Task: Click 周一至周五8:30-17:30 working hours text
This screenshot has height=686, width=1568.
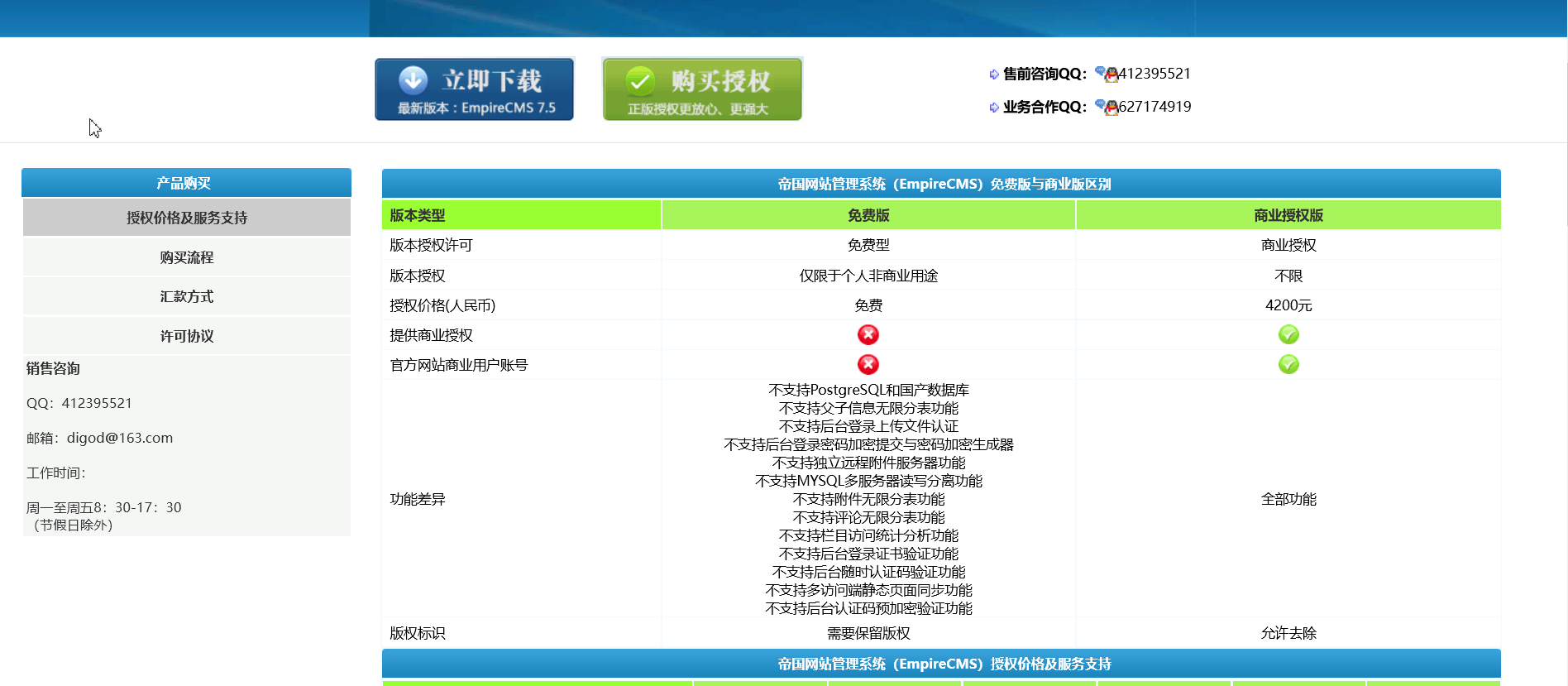Action: (x=104, y=507)
